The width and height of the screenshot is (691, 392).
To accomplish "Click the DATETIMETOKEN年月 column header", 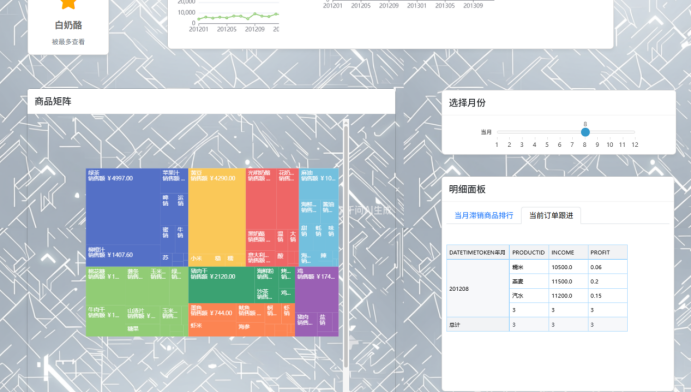I will coord(478,252).
